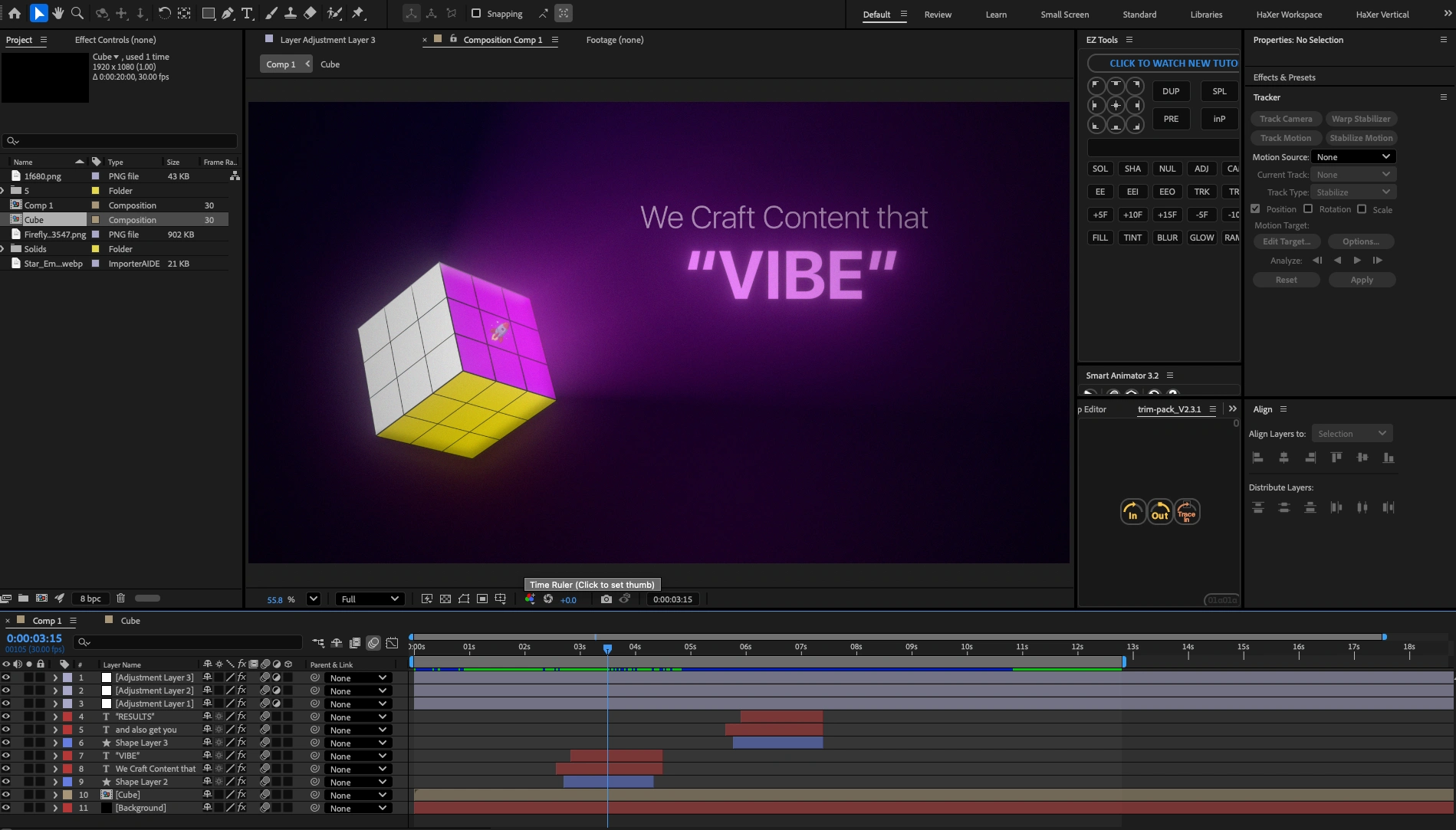Image resolution: width=1456 pixels, height=830 pixels.
Task: Click the Apply button in the Tracker
Action: [x=1362, y=280]
